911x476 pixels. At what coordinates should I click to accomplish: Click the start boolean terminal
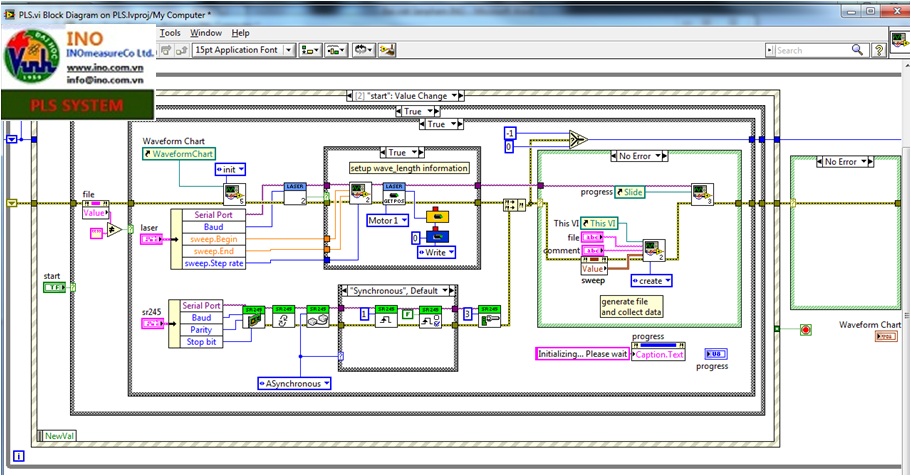(x=55, y=288)
